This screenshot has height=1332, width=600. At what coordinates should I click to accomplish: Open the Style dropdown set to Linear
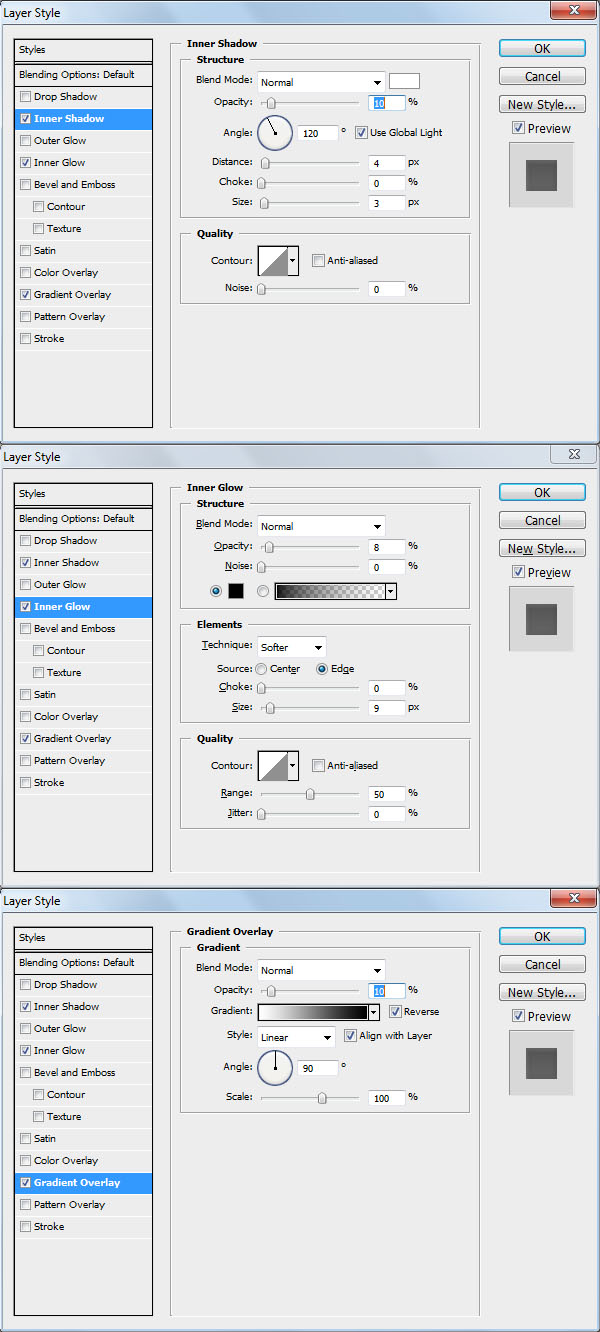(296, 1037)
